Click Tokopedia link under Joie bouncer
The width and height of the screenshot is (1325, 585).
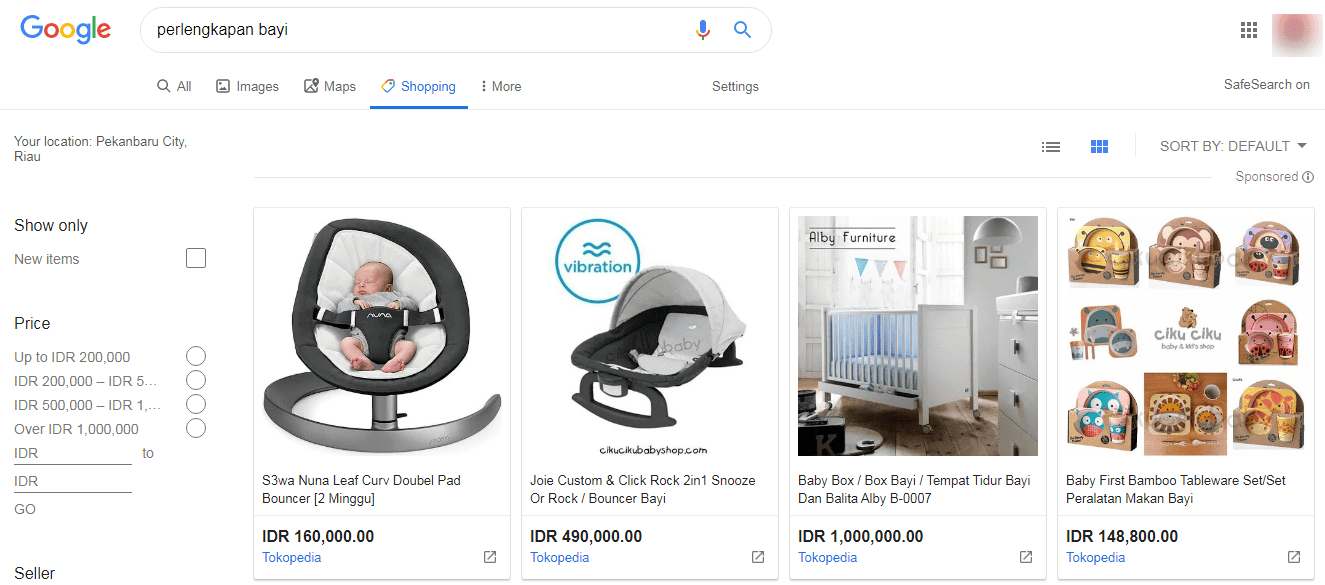pyautogui.click(x=559, y=558)
